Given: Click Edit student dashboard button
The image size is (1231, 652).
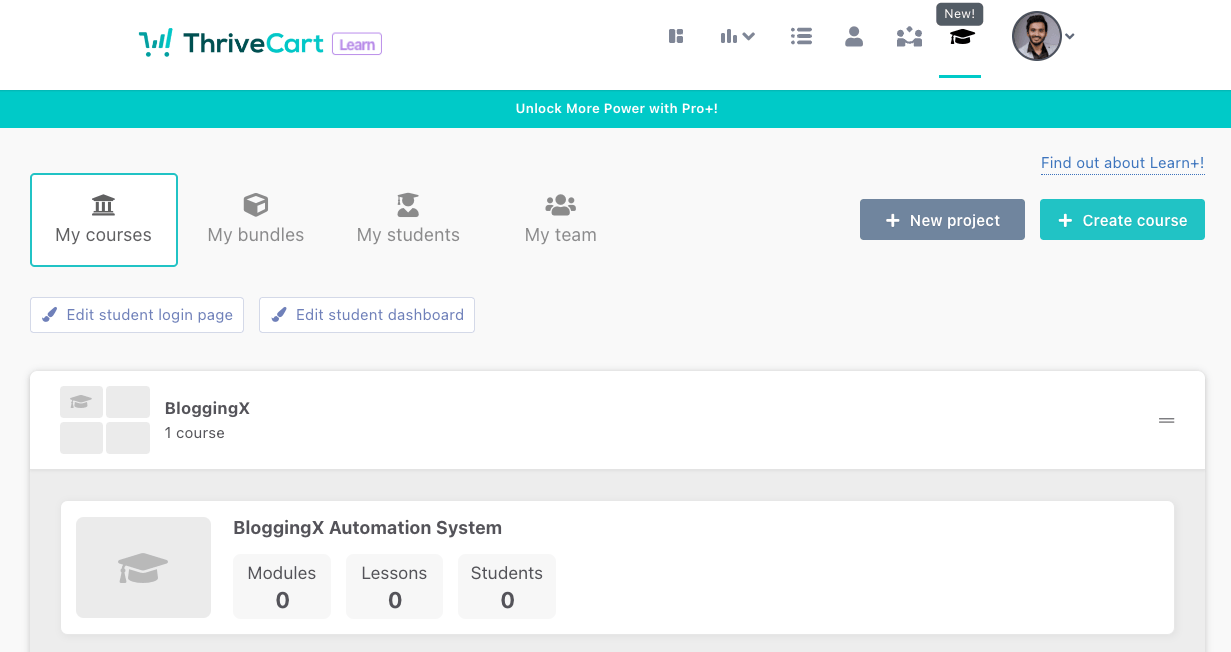Looking at the screenshot, I should pos(367,314).
